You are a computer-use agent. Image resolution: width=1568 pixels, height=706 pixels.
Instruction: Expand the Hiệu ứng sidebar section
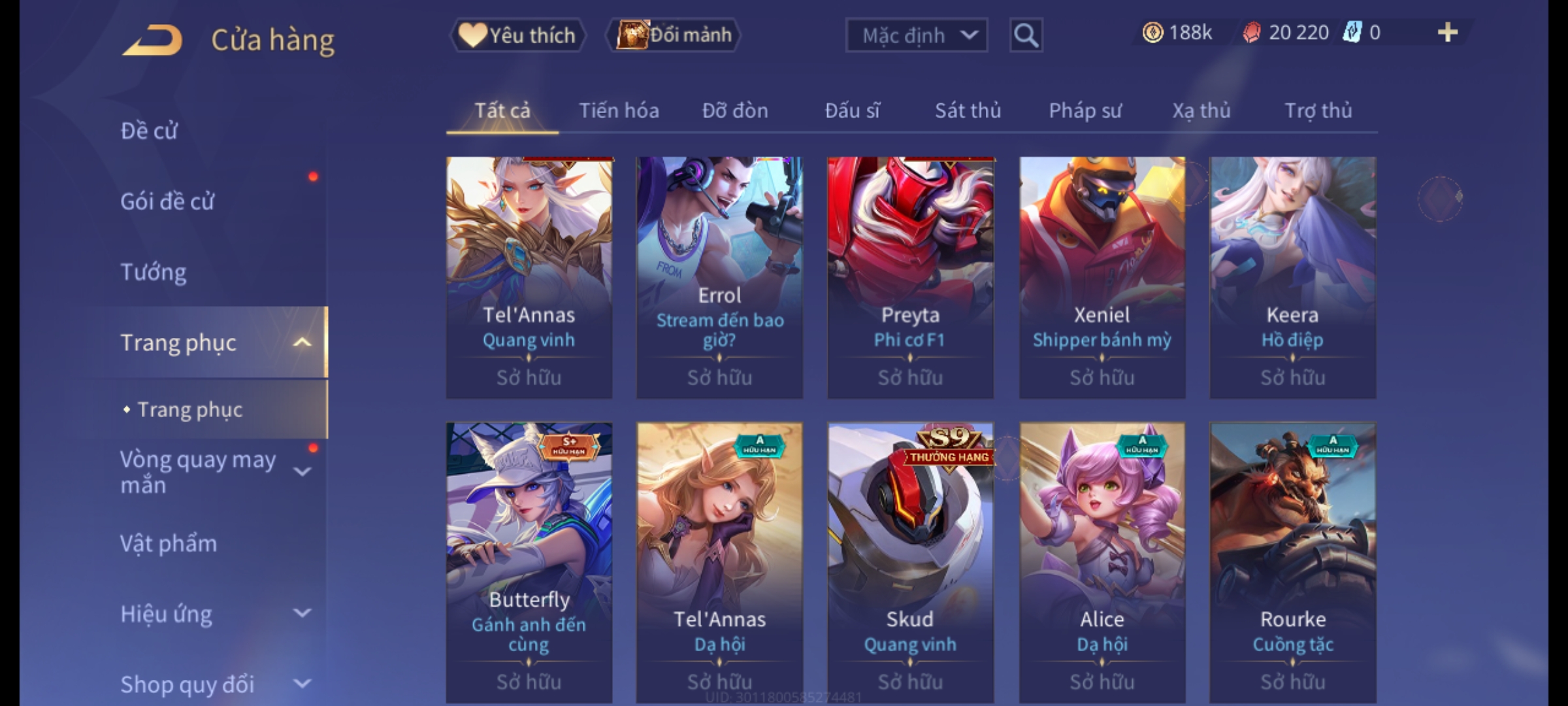(302, 613)
